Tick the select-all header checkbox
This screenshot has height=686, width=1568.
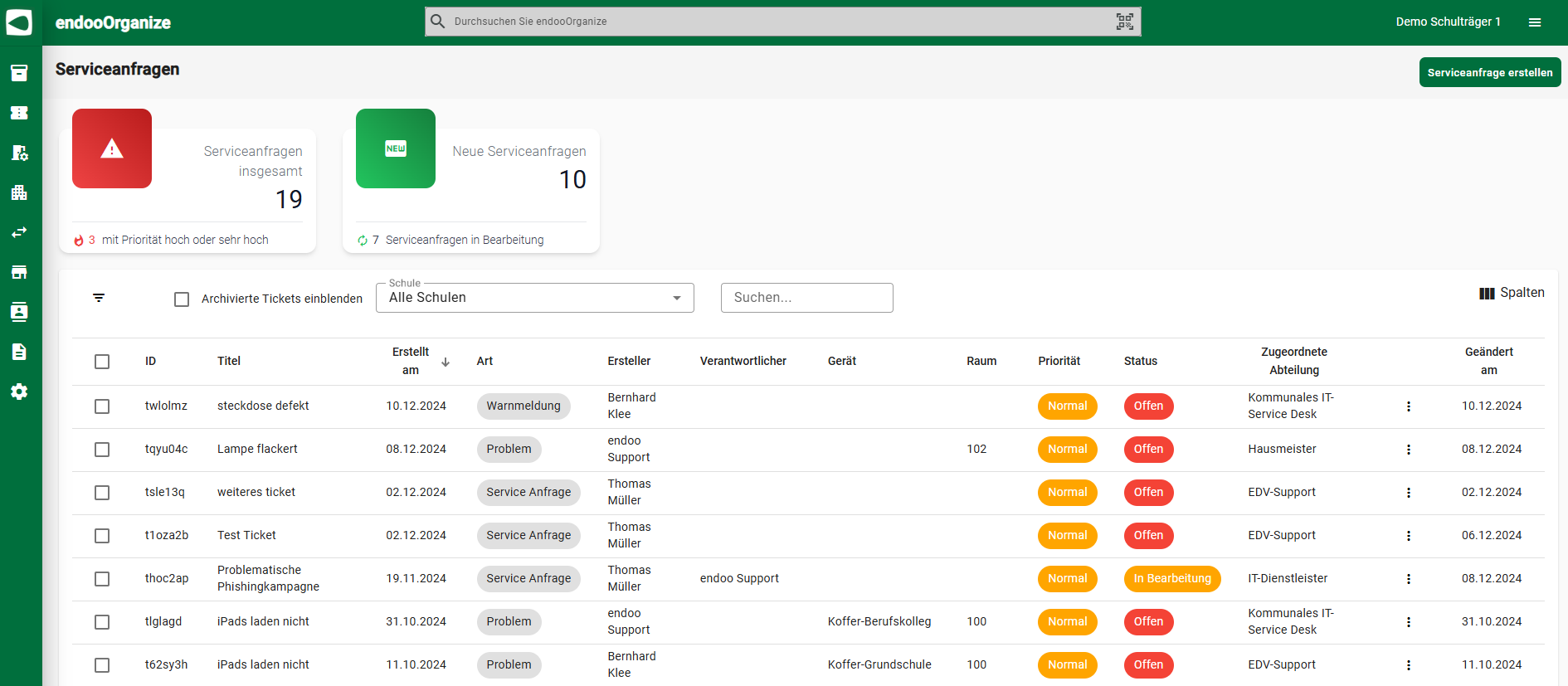[x=102, y=362]
